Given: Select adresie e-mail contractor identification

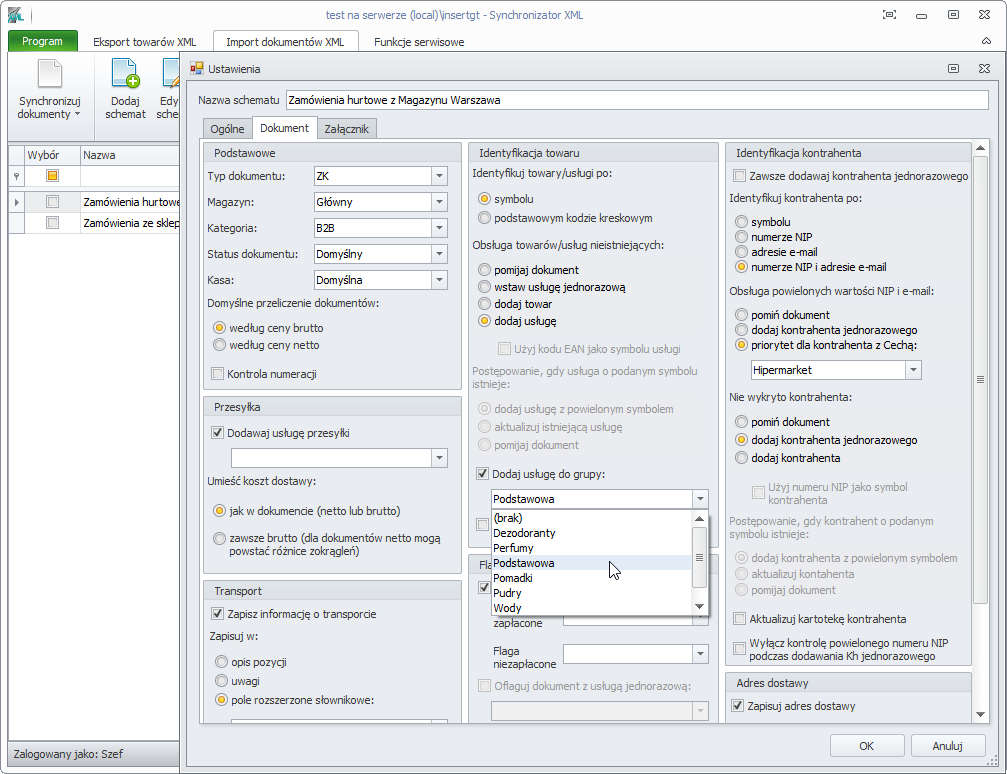Looking at the screenshot, I should (x=742, y=252).
